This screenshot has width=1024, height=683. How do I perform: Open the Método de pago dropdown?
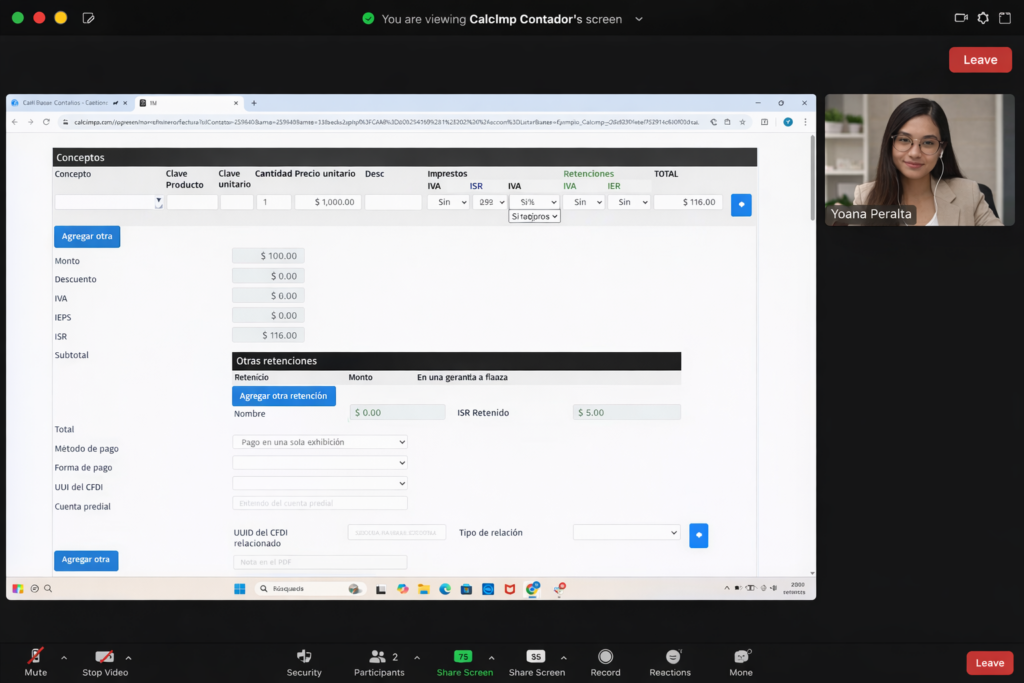pyautogui.click(x=319, y=442)
